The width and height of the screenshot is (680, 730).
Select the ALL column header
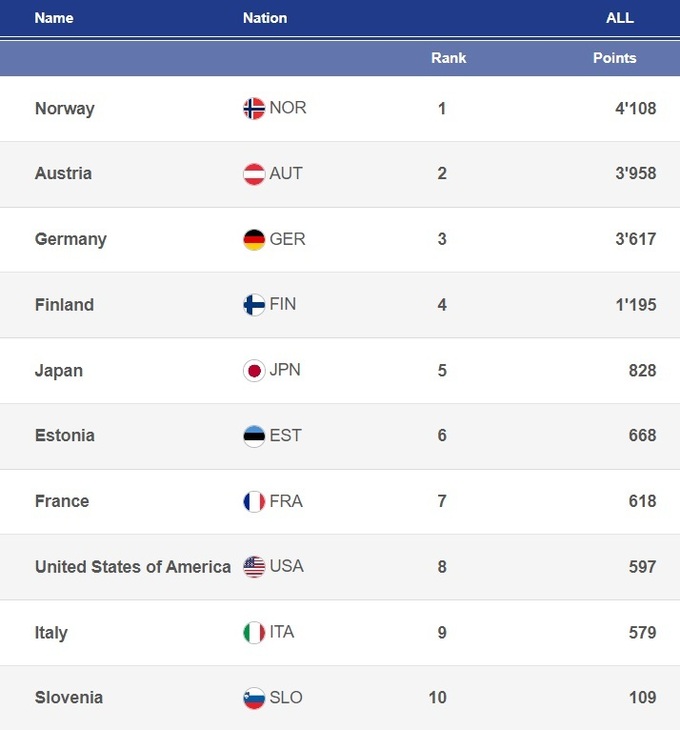(x=620, y=18)
